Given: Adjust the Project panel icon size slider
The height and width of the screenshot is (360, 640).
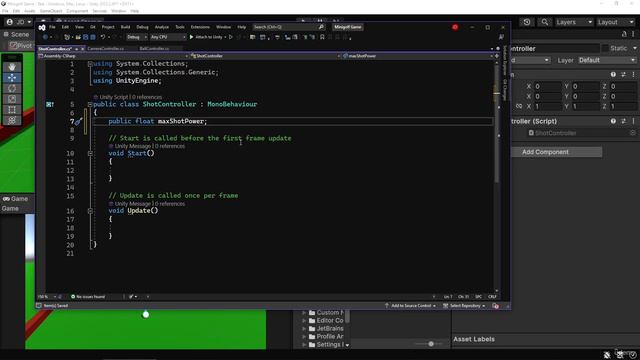Looking at the screenshot, I should click(x=431, y=344).
